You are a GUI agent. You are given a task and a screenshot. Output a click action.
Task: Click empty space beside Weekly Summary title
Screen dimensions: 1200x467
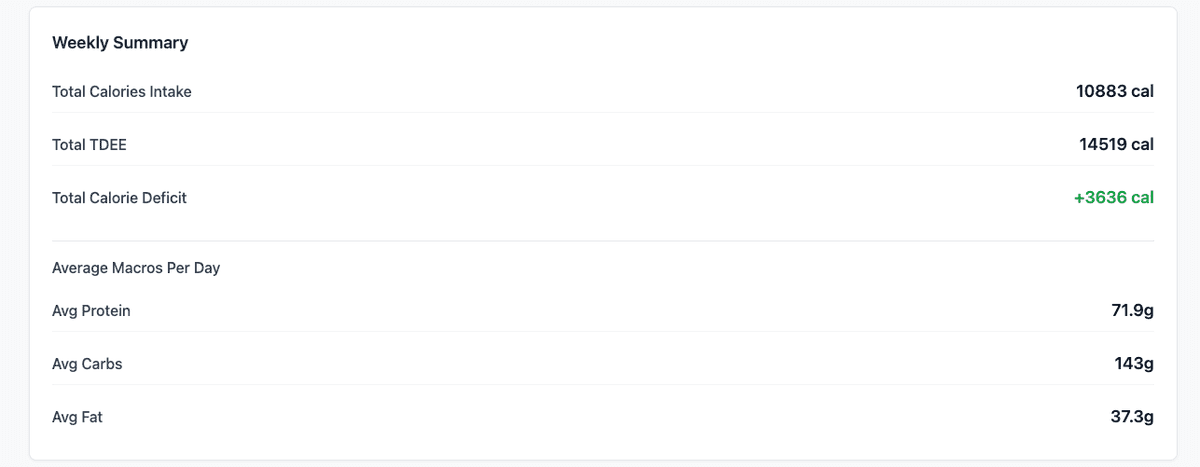670,43
